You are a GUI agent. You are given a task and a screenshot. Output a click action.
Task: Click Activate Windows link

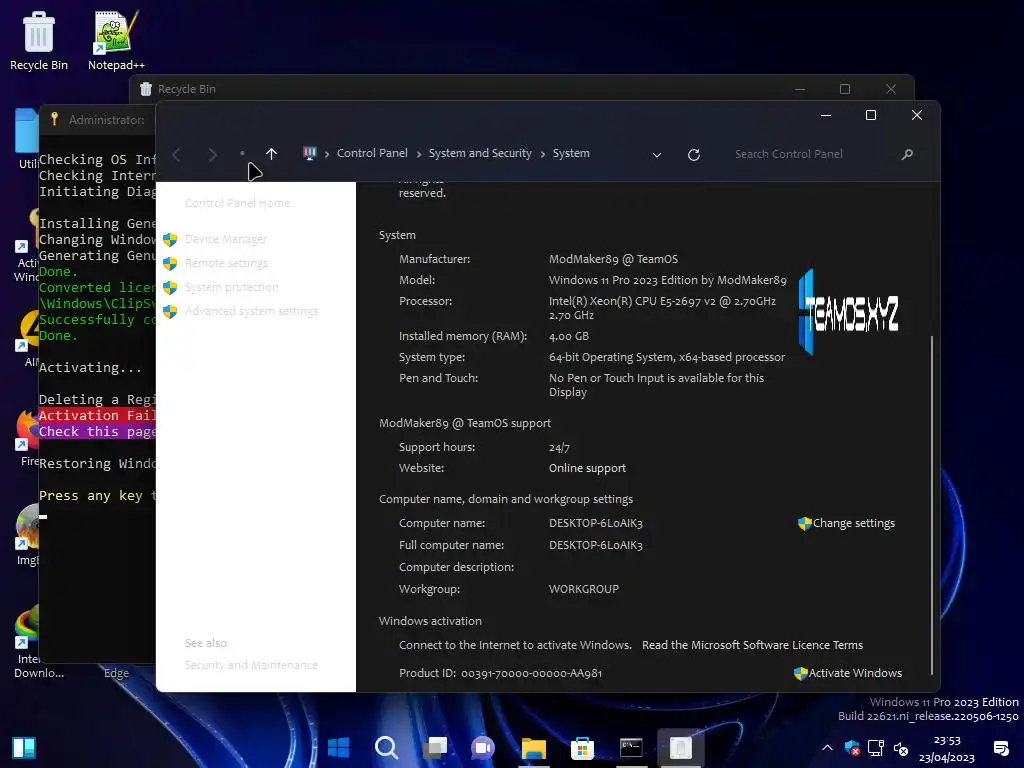point(855,673)
